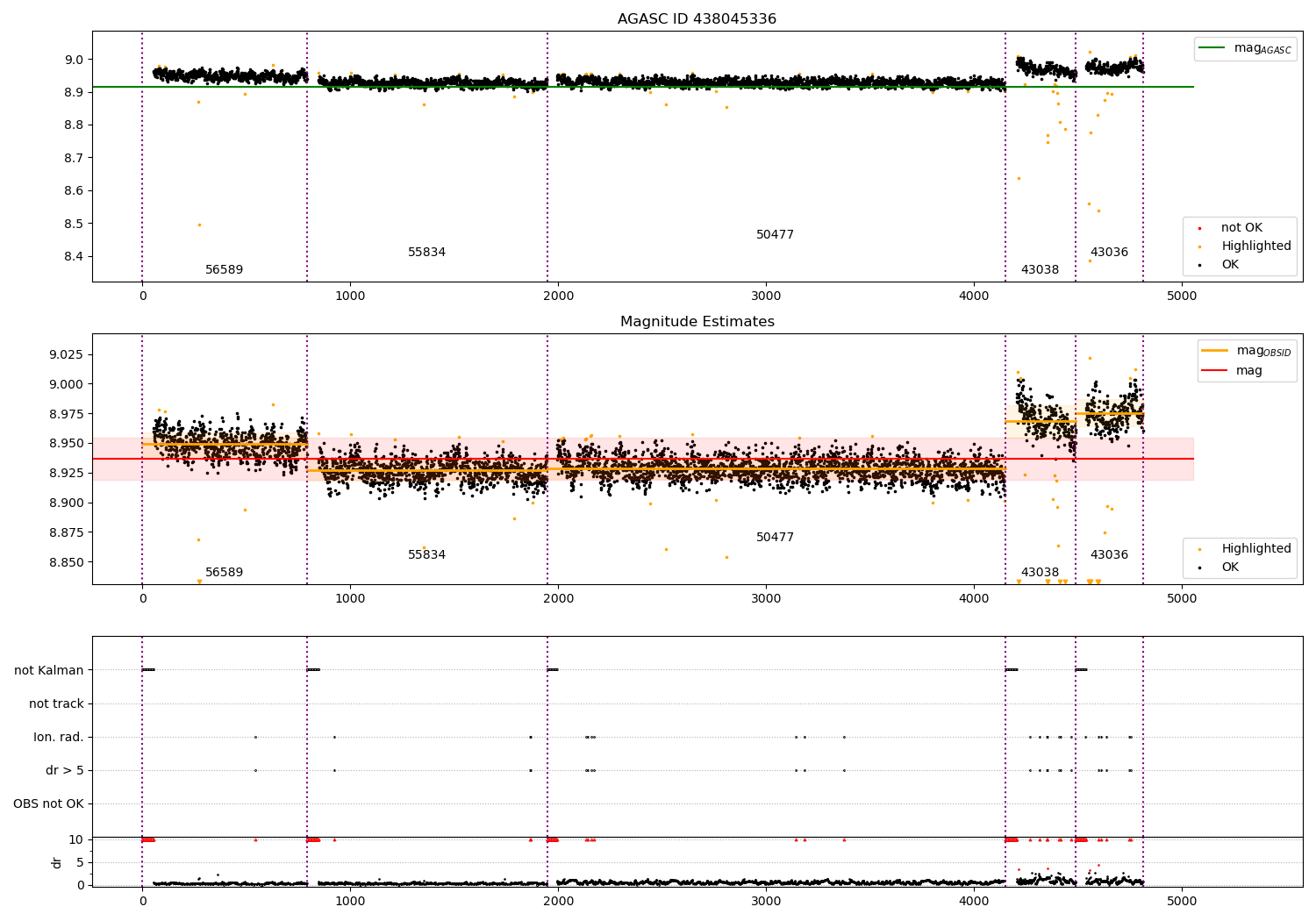Click x-axis tick 2000 in middle plot
Viewport: 1316px width, 921px height.
tap(558, 599)
